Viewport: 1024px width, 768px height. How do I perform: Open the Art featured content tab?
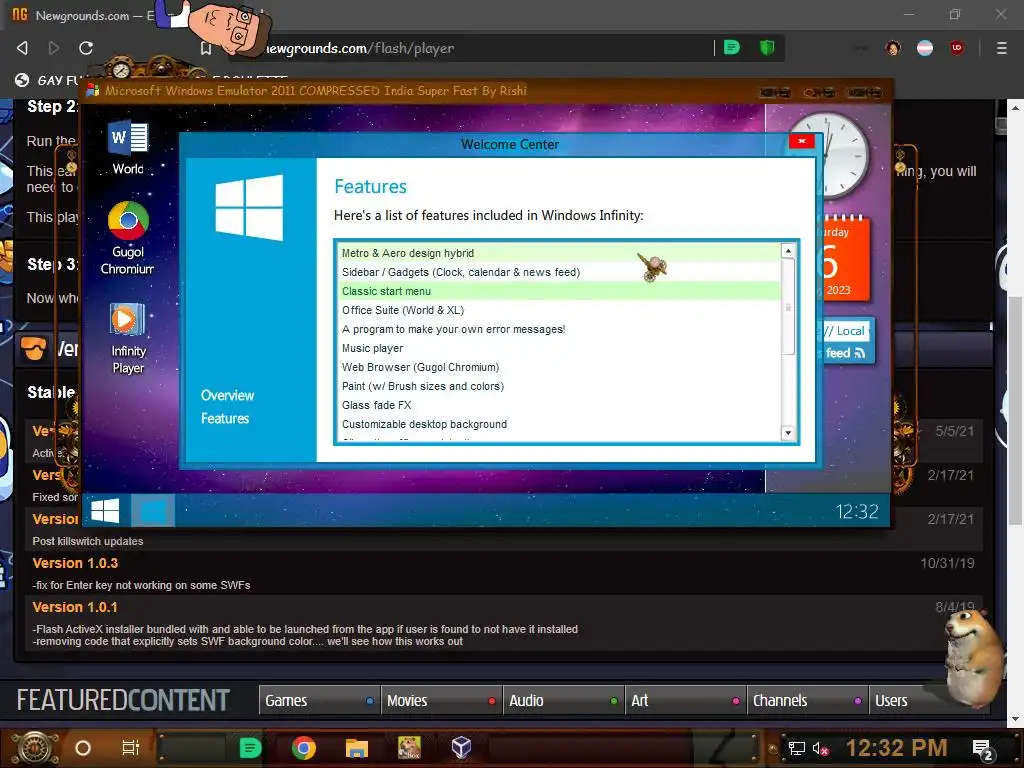[x=685, y=700]
